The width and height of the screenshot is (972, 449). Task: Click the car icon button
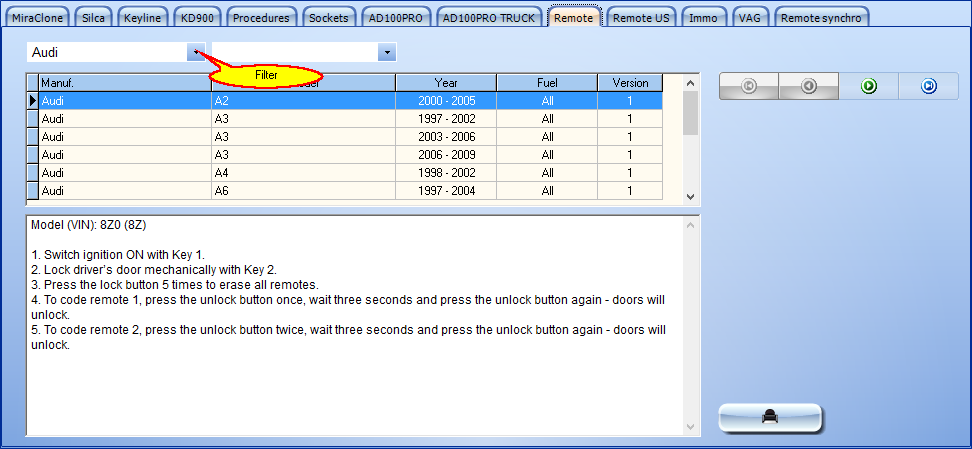pyautogui.click(x=770, y=417)
